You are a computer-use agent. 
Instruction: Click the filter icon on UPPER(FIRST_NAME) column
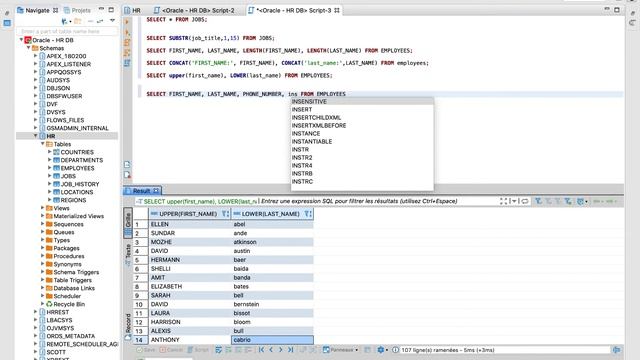pyautogui.click(x=225, y=213)
